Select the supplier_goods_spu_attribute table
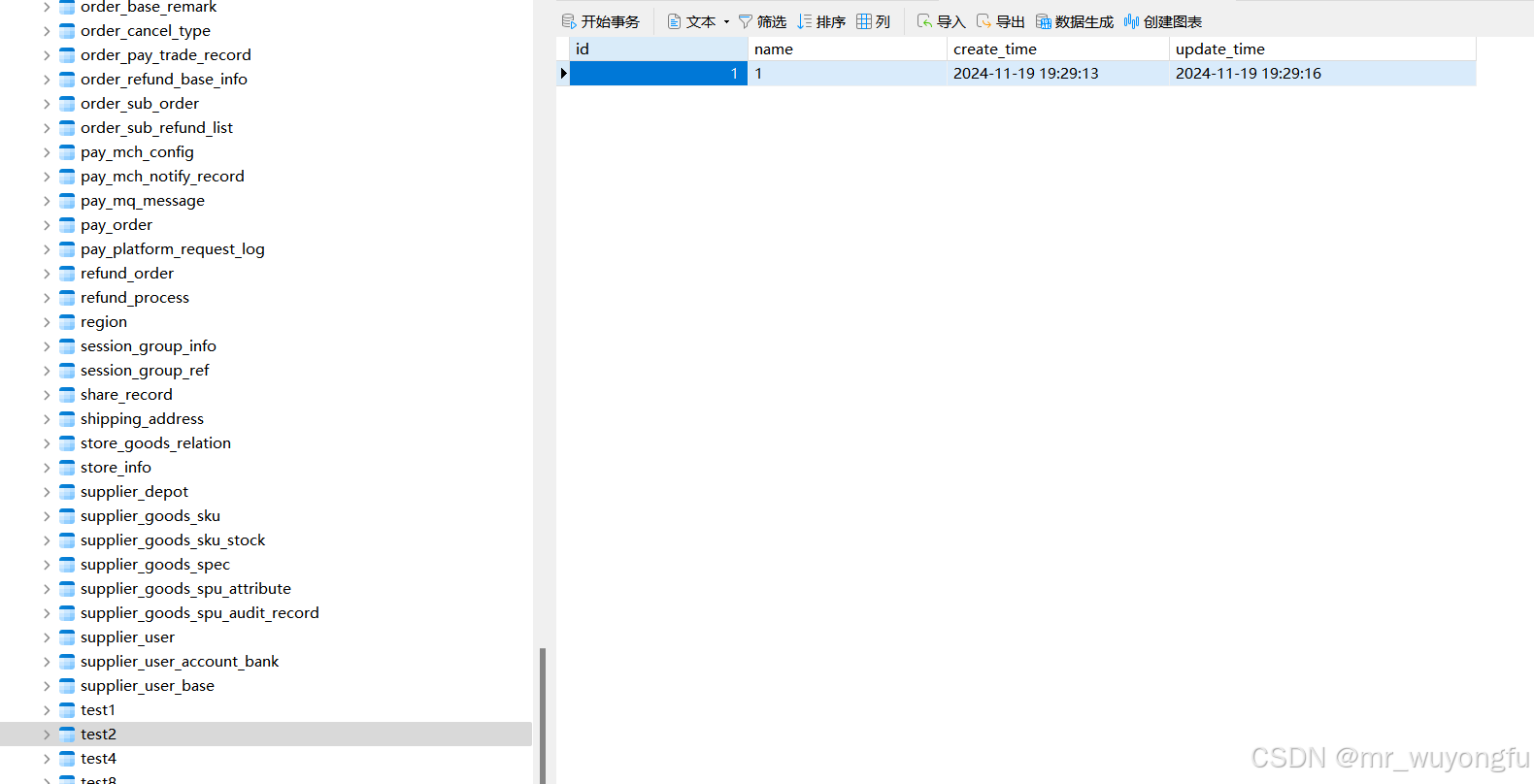Screen dimensions: 1534x784 [185, 589]
